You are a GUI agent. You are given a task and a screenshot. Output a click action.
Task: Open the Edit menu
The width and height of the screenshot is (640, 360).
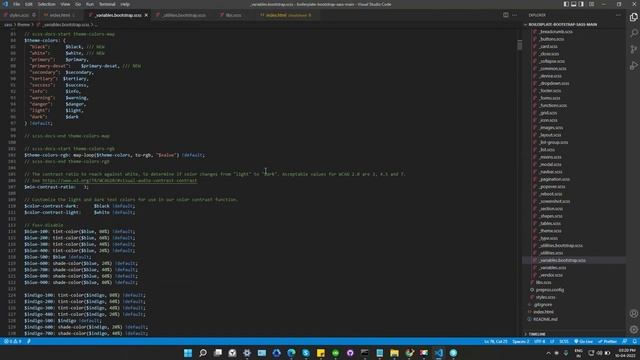point(29,4)
